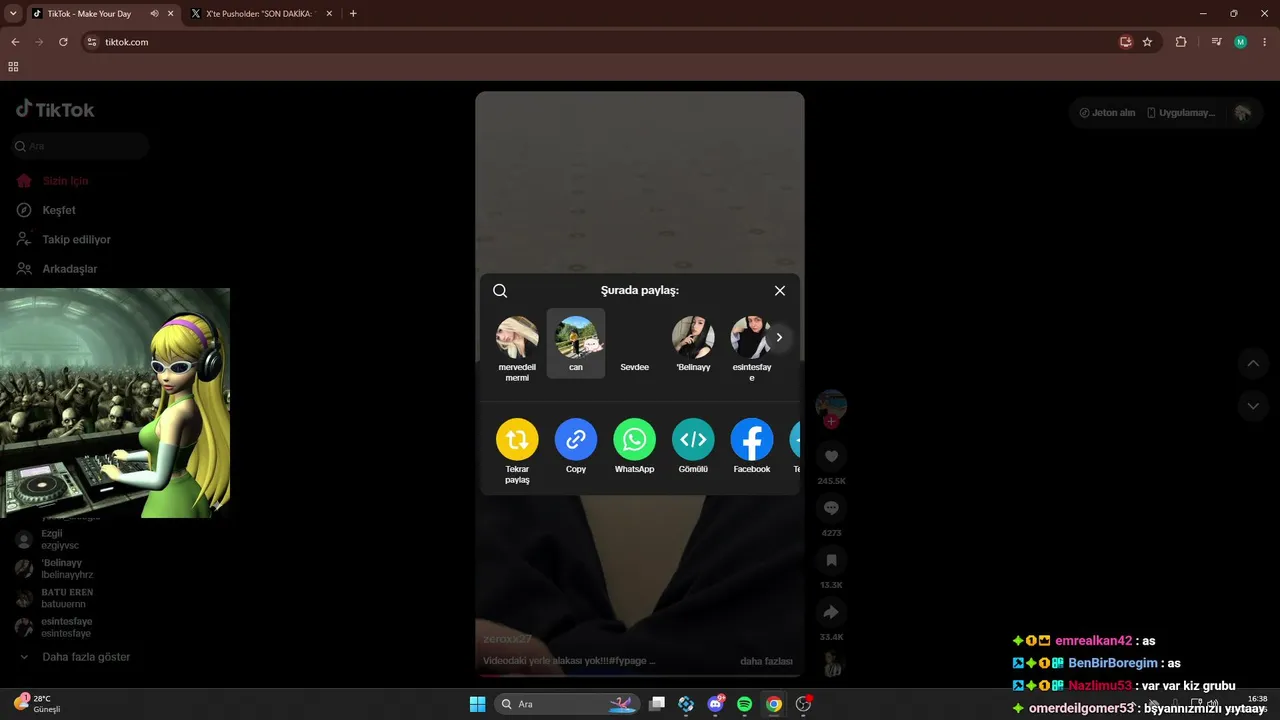Image resolution: width=1280 pixels, height=720 pixels.
Task: Go to the previous video with up arrow
Action: pos(1253,364)
